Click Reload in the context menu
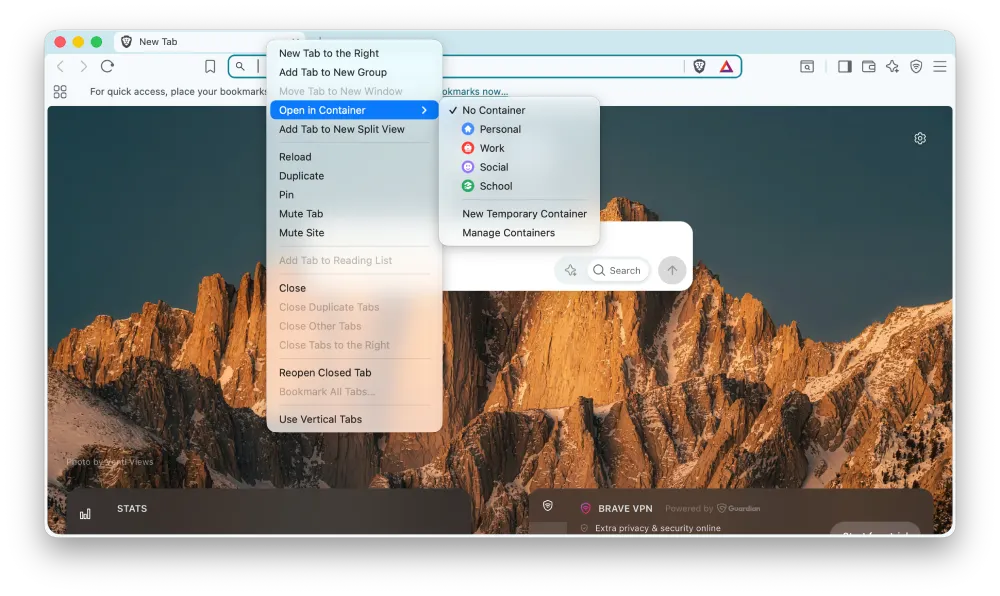 pos(354,157)
